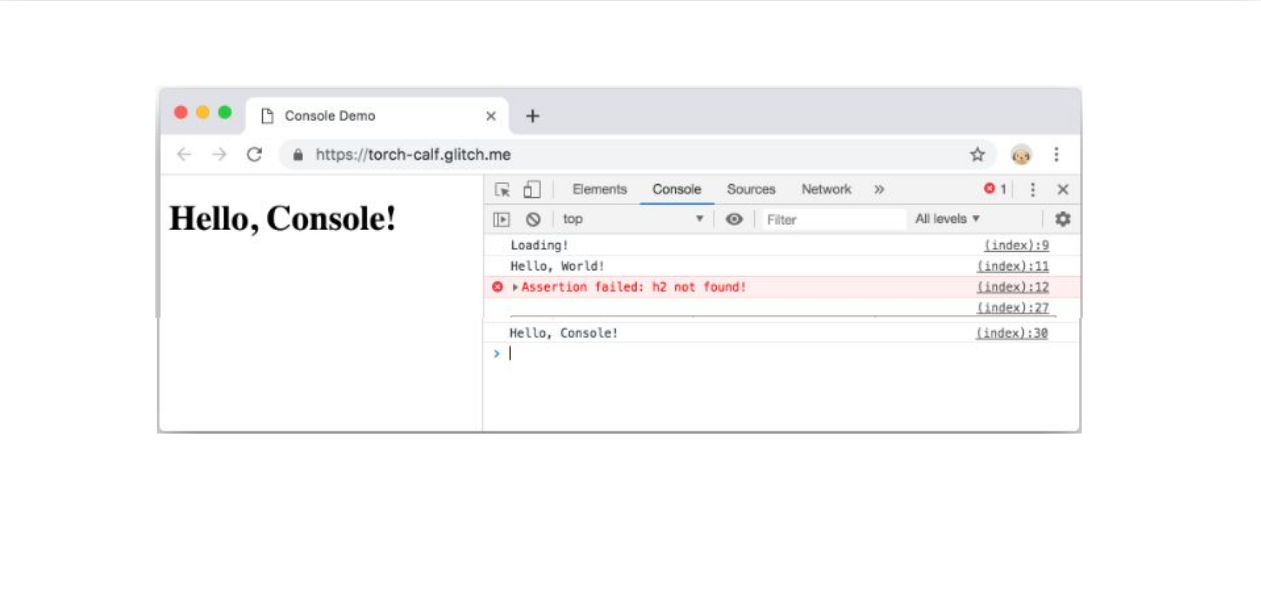This screenshot has height=603, width=1261.
Task: Show more DevTools tabs via chevrons
Action: [879, 189]
